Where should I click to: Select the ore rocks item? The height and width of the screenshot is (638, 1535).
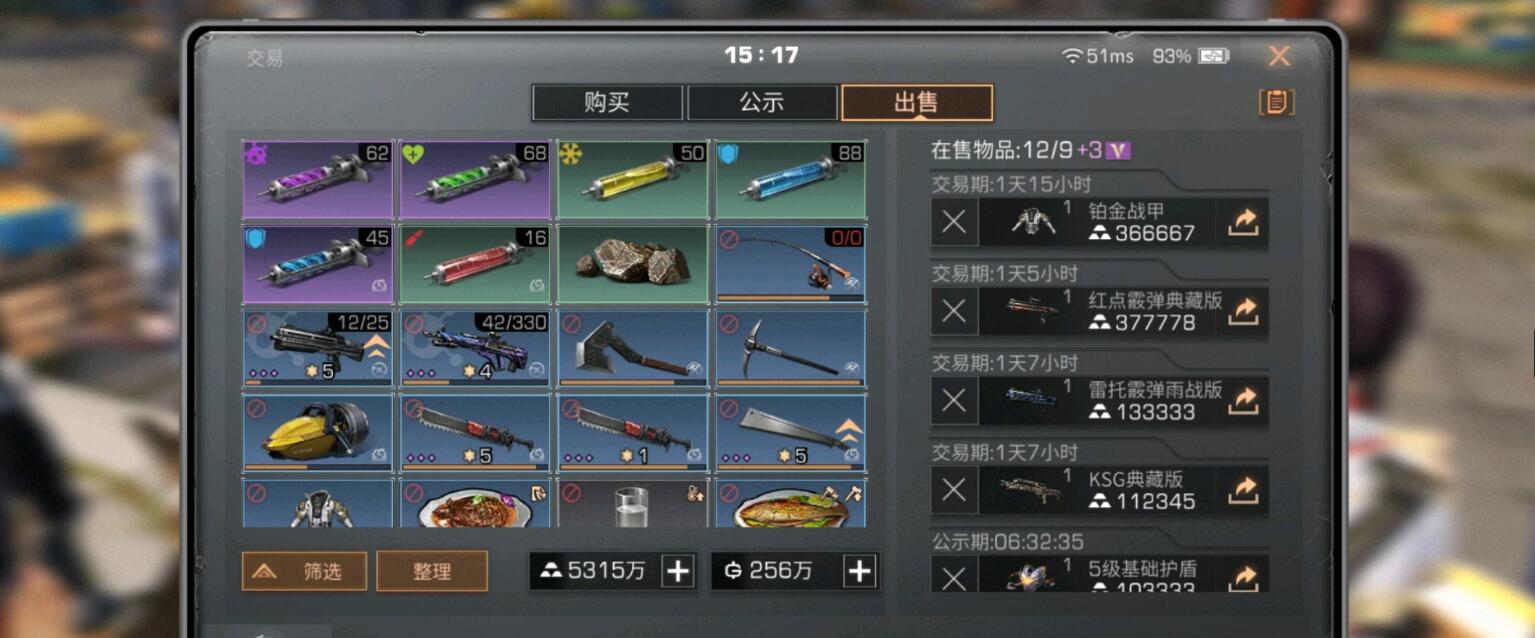point(632,264)
